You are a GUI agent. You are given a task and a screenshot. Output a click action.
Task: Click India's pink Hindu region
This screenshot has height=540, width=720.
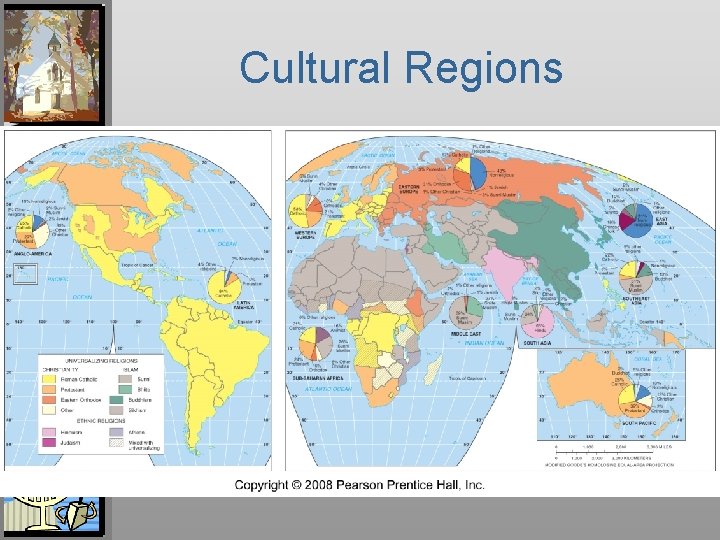point(504,274)
